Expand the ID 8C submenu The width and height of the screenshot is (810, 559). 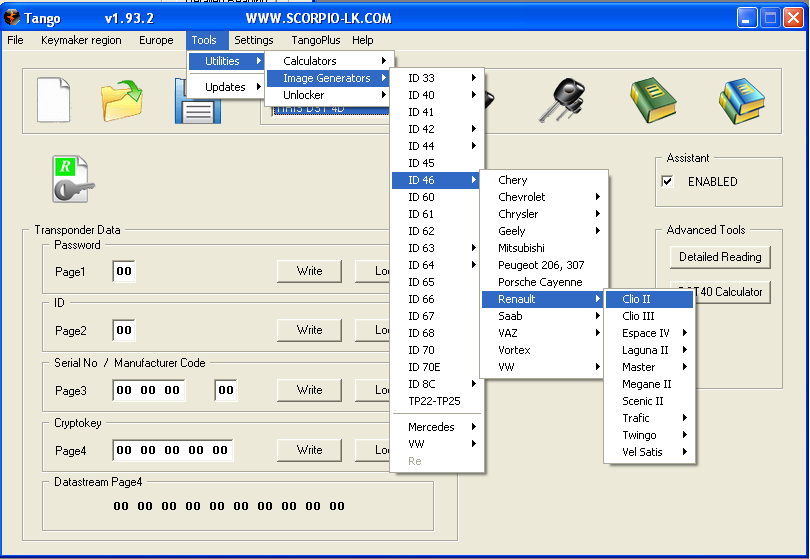[x=438, y=384]
